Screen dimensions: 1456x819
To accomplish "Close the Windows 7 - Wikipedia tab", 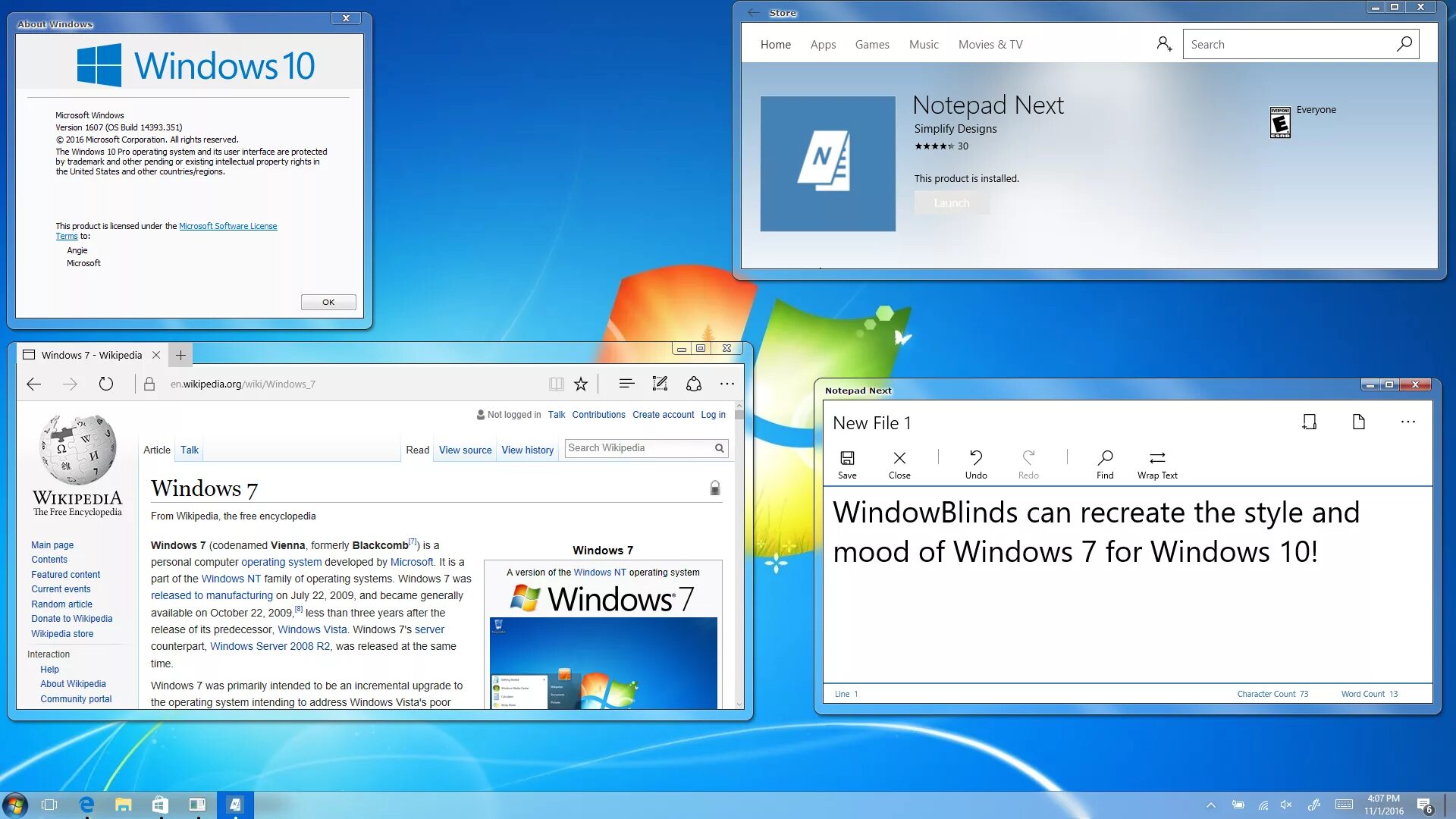I will pos(156,355).
